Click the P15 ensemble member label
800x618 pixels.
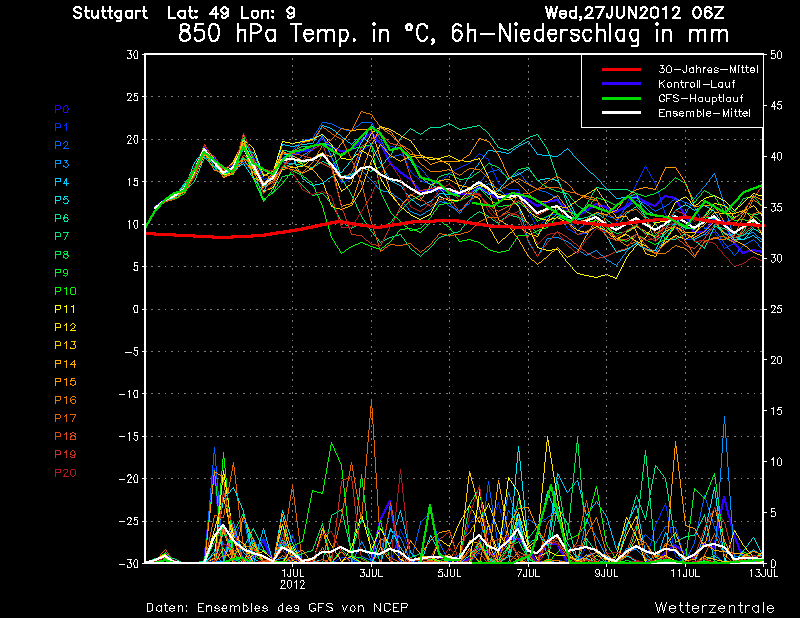pyautogui.click(x=65, y=382)
